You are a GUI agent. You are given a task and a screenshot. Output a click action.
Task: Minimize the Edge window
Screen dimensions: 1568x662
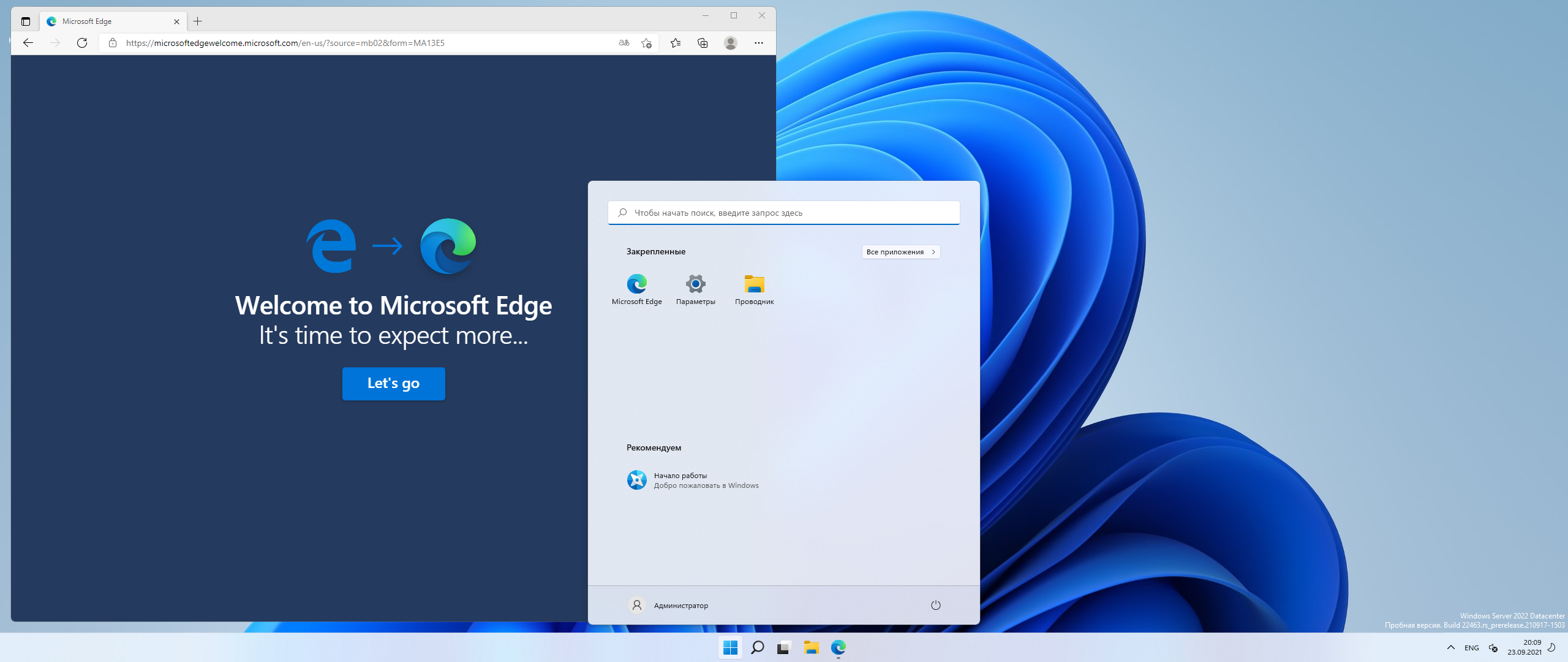[706, 15]
